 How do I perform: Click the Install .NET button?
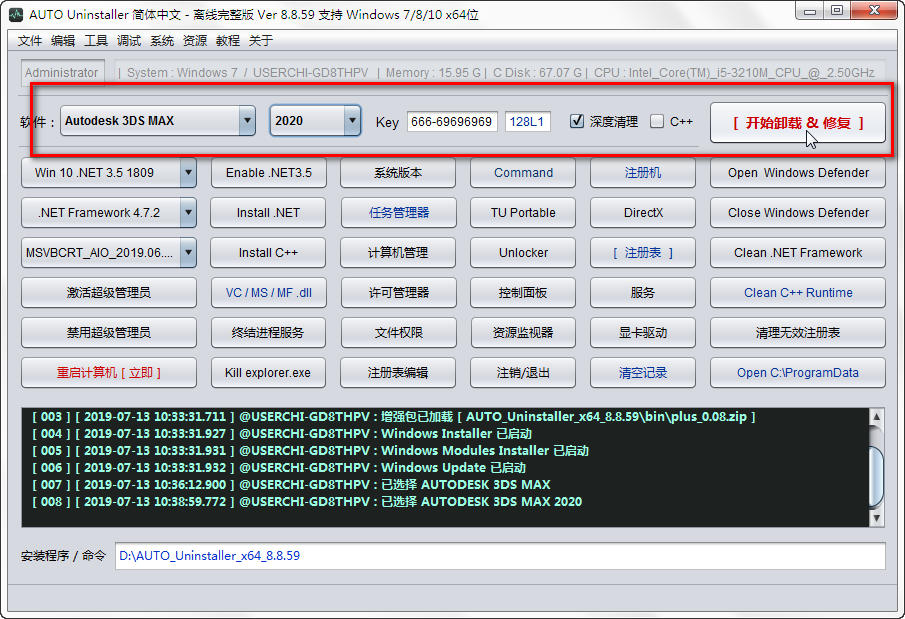267,212
